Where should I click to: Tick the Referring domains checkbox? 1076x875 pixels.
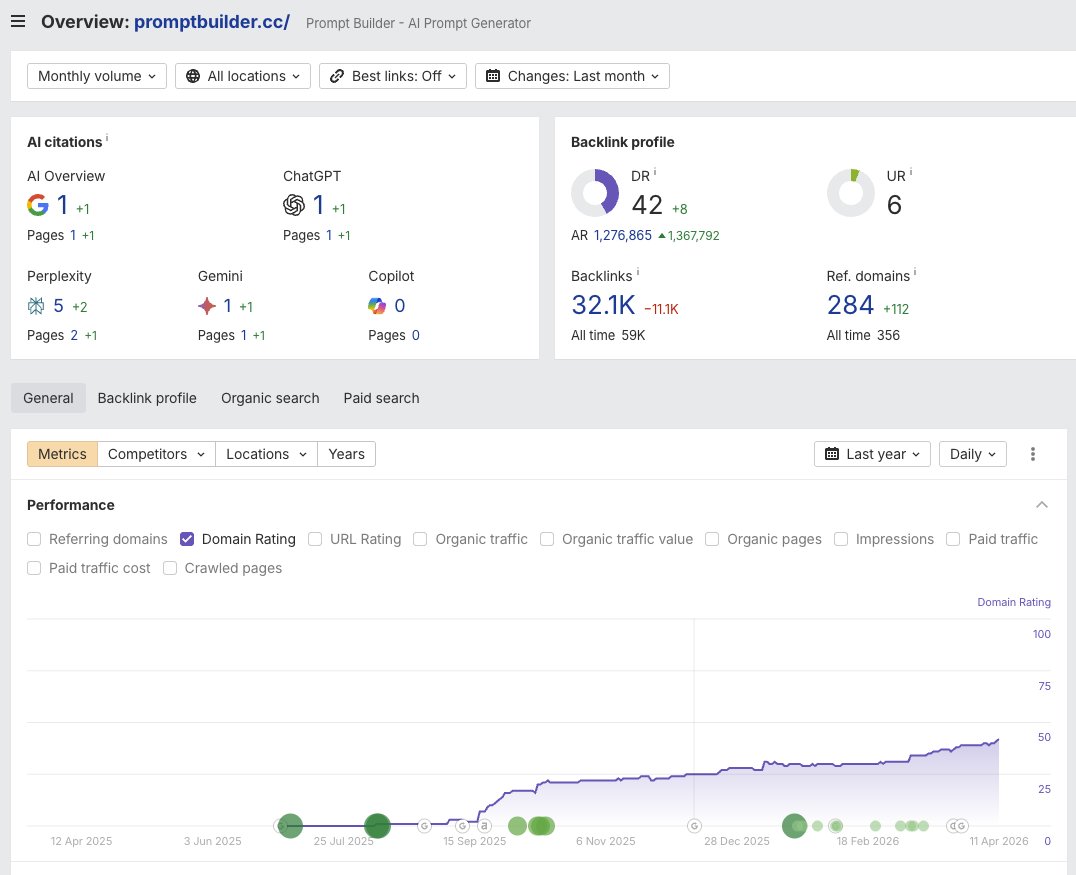click(x=34, y=539)
